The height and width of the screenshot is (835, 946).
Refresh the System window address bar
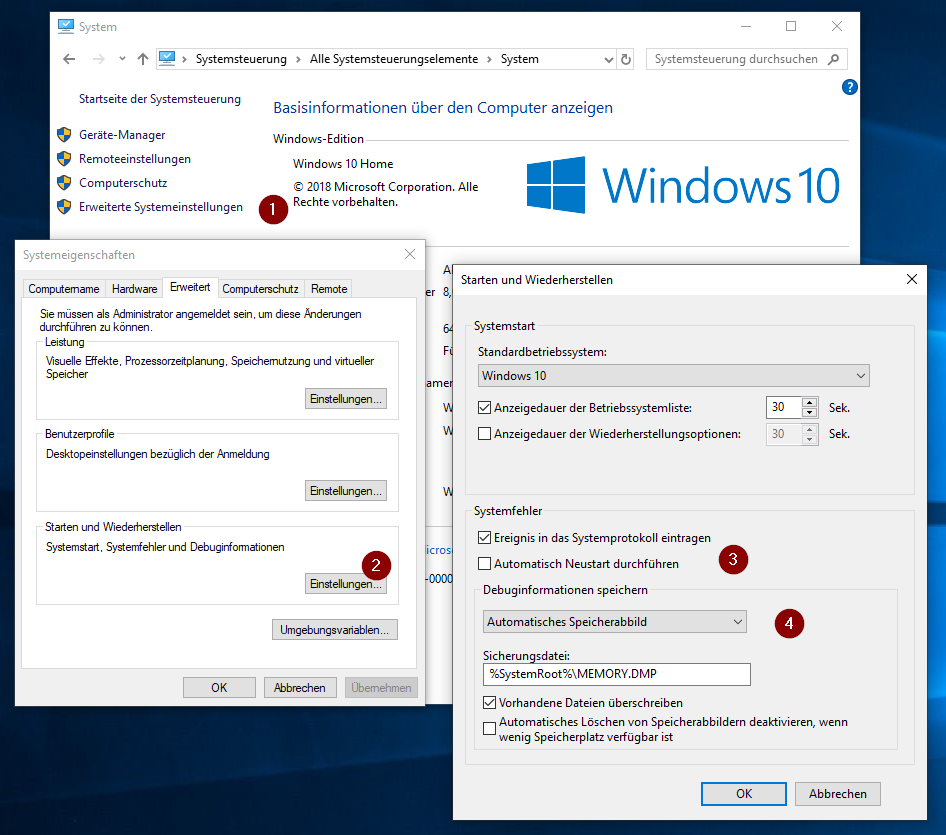point(626,60)
